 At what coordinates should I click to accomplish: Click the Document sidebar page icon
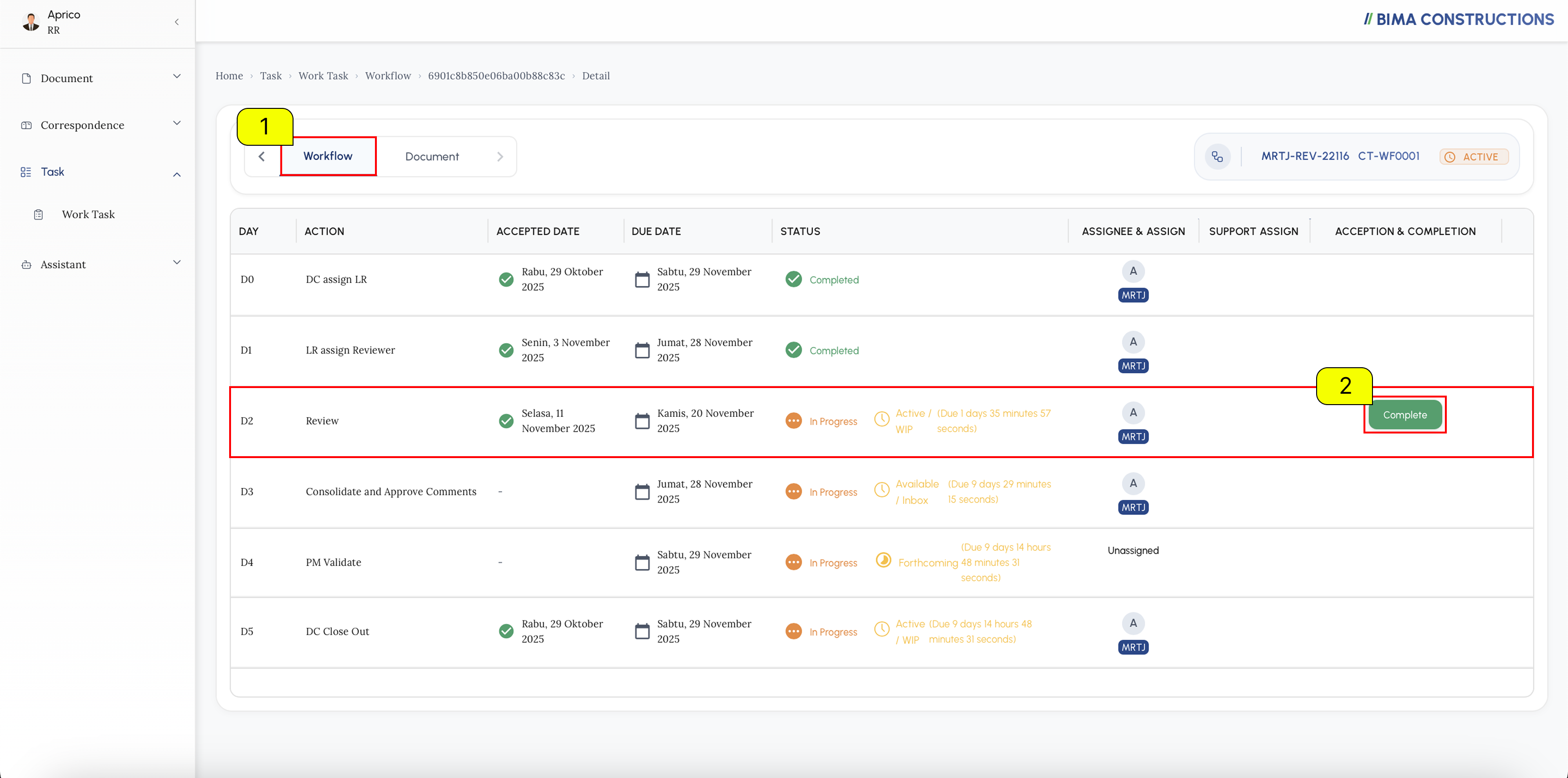point(26,79)
